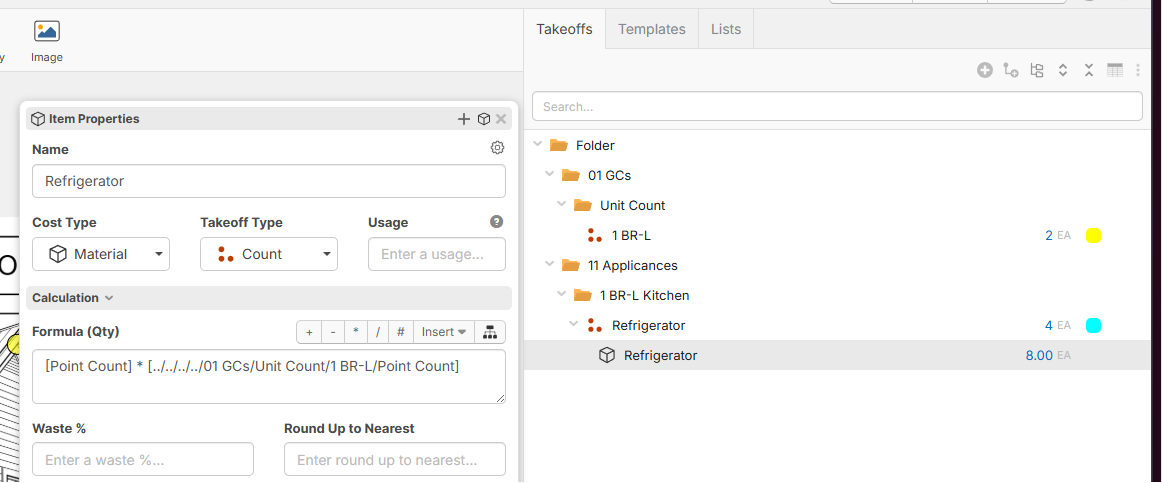Open the table columns view icon
Viewport: 1162px width, 483px height.
click(1115, 70)
